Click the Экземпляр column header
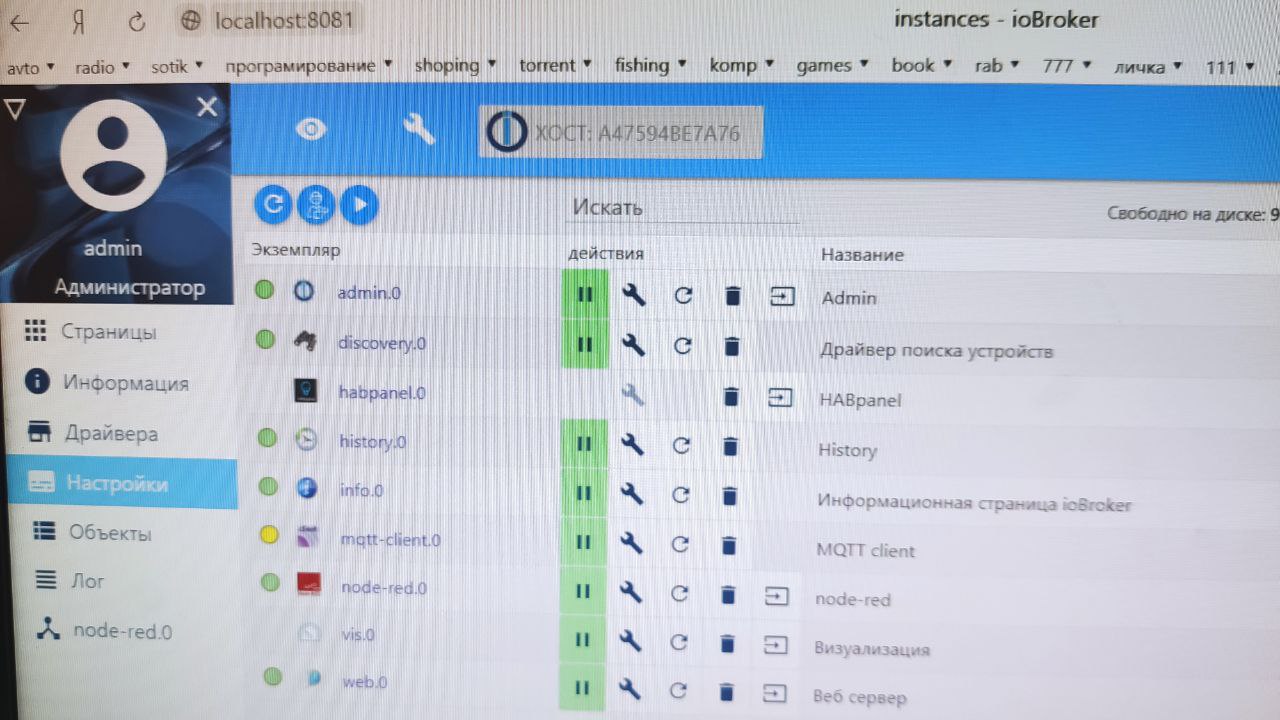 coord(296,250)
